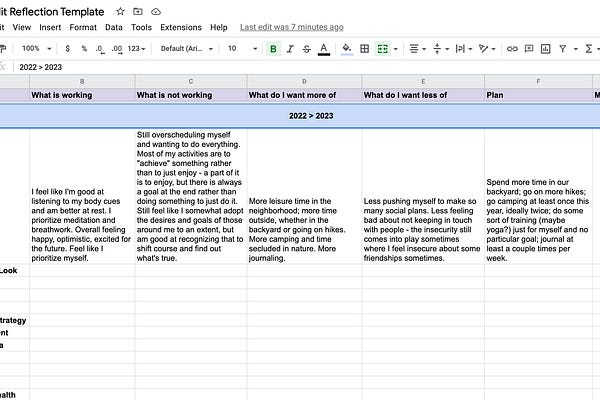Click formula bar containing 2022 > 2023
The width and height of the screenshot is (600, 400).
[306, 67]
